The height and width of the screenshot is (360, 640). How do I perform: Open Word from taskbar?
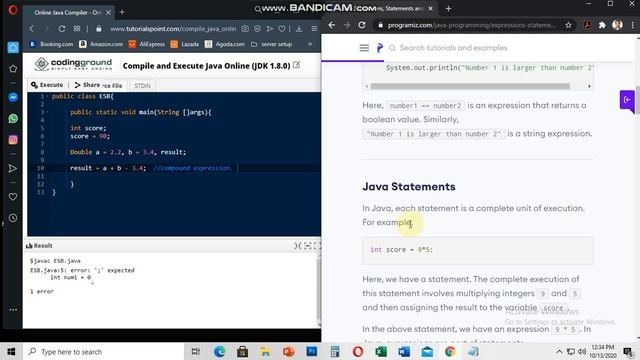(404, 351)
